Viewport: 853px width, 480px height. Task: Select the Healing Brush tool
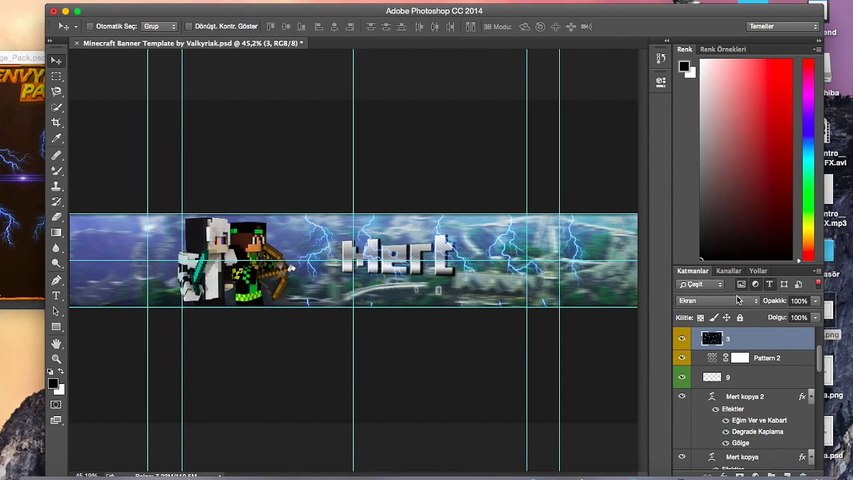tap(56, 155)
